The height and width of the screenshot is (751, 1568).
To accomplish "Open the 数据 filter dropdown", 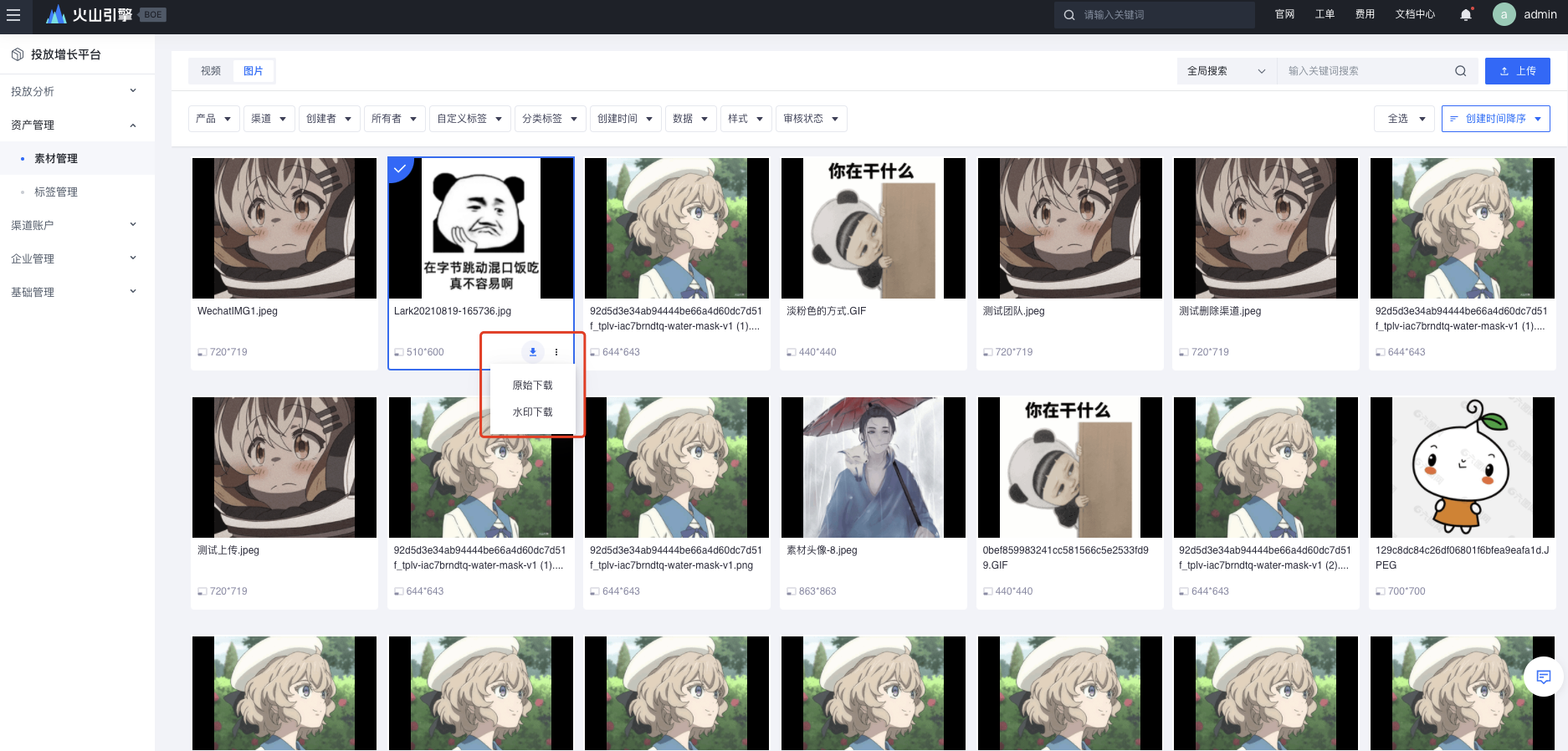I will click(x=691, y=119).
